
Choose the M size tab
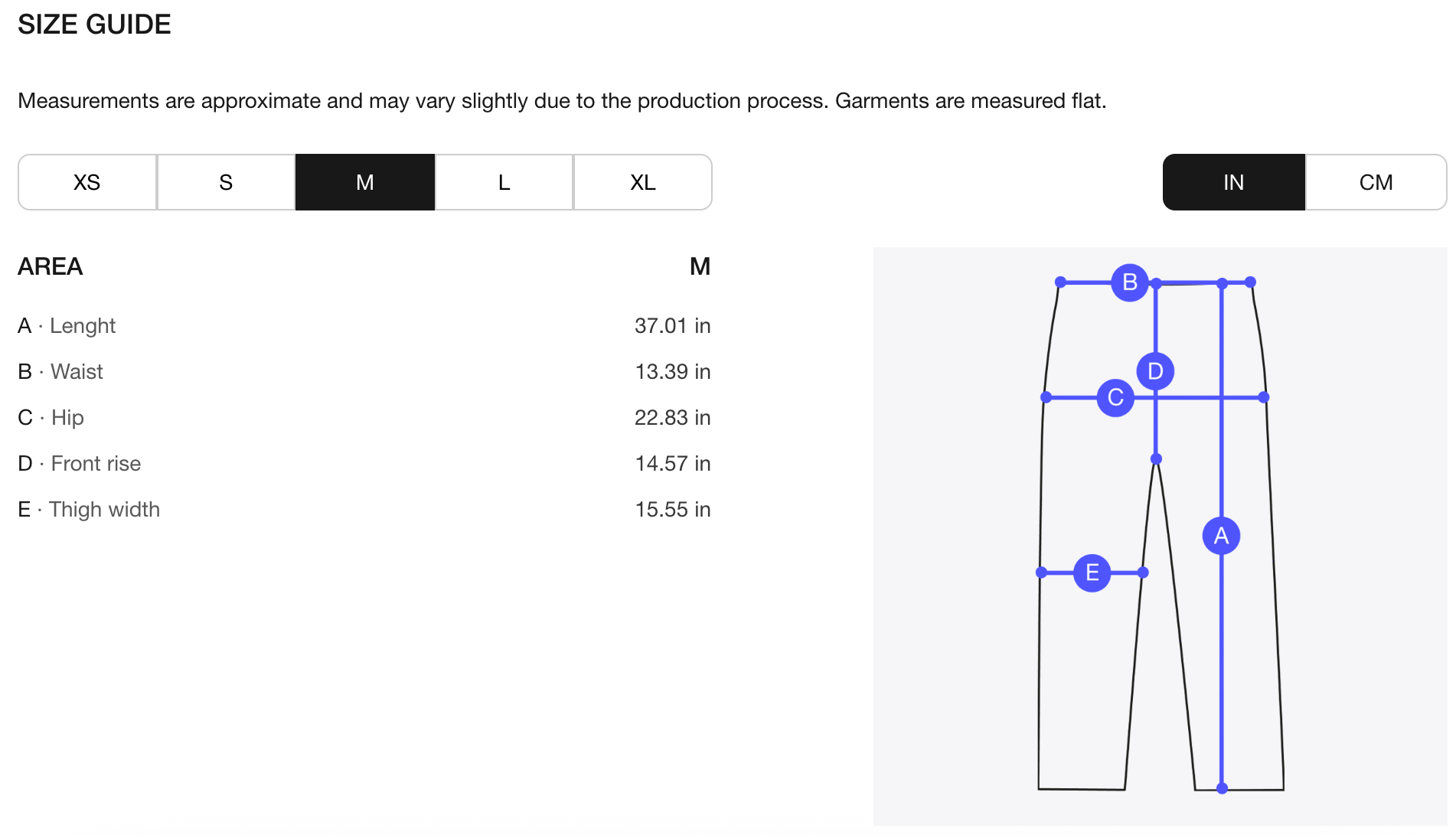[365, 182]
